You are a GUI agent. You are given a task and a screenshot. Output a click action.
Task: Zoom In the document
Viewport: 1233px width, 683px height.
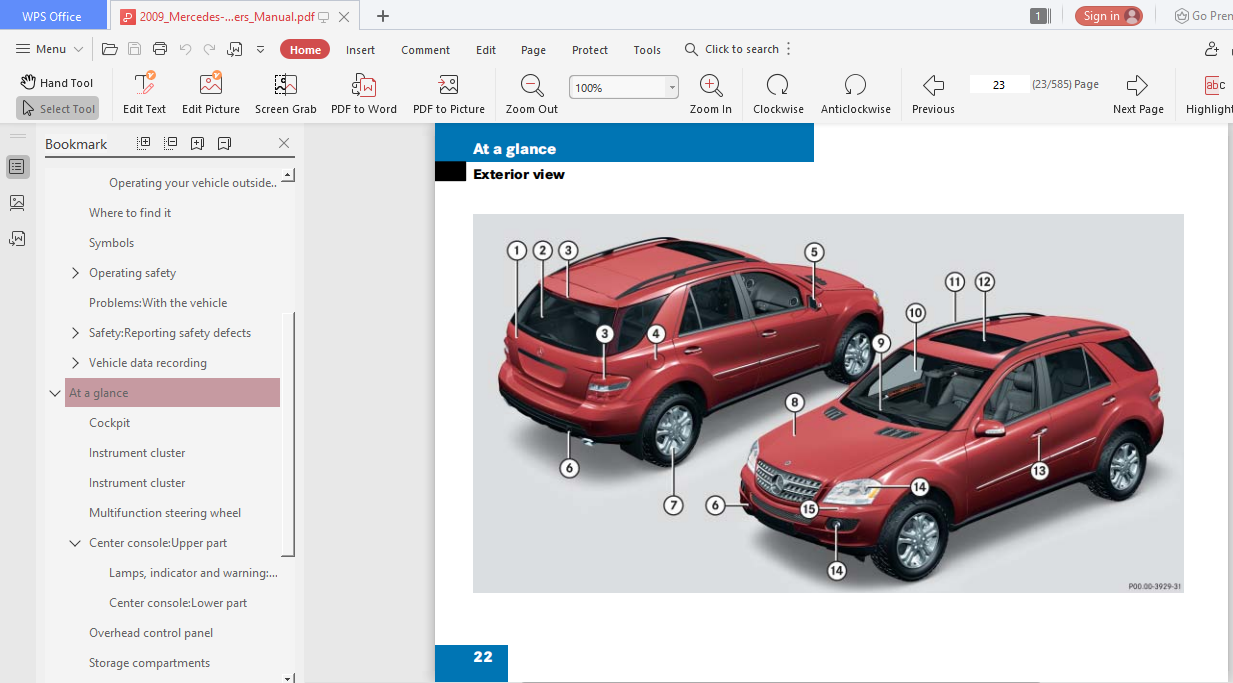[711, 93]
